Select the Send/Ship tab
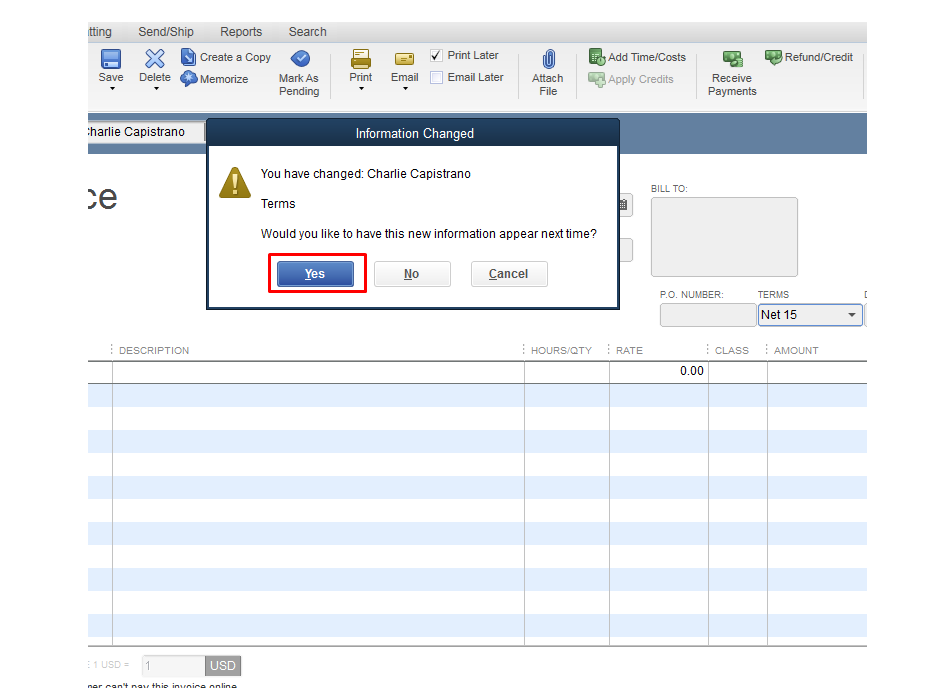 pyautogui.click(x=165, y=31)
